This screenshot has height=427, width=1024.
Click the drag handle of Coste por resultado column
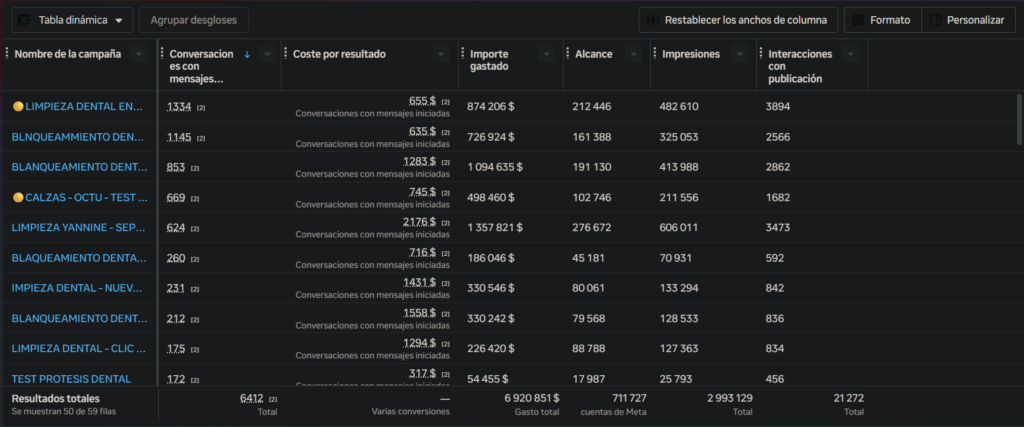click(x=286, y=54)
